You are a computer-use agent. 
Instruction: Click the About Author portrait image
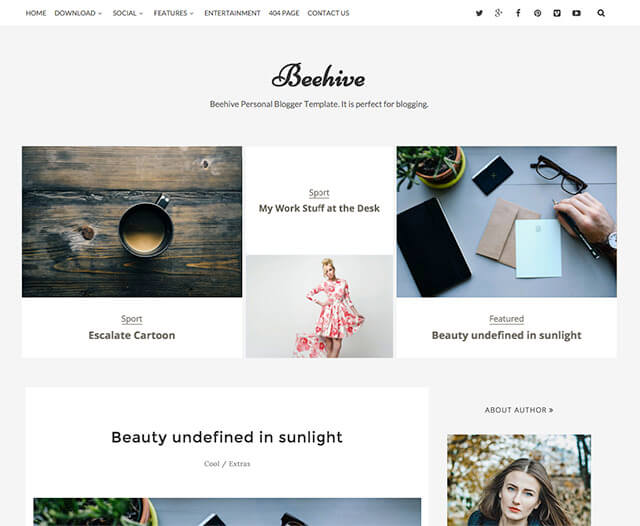pyautogui.click(x=519, y=480)
